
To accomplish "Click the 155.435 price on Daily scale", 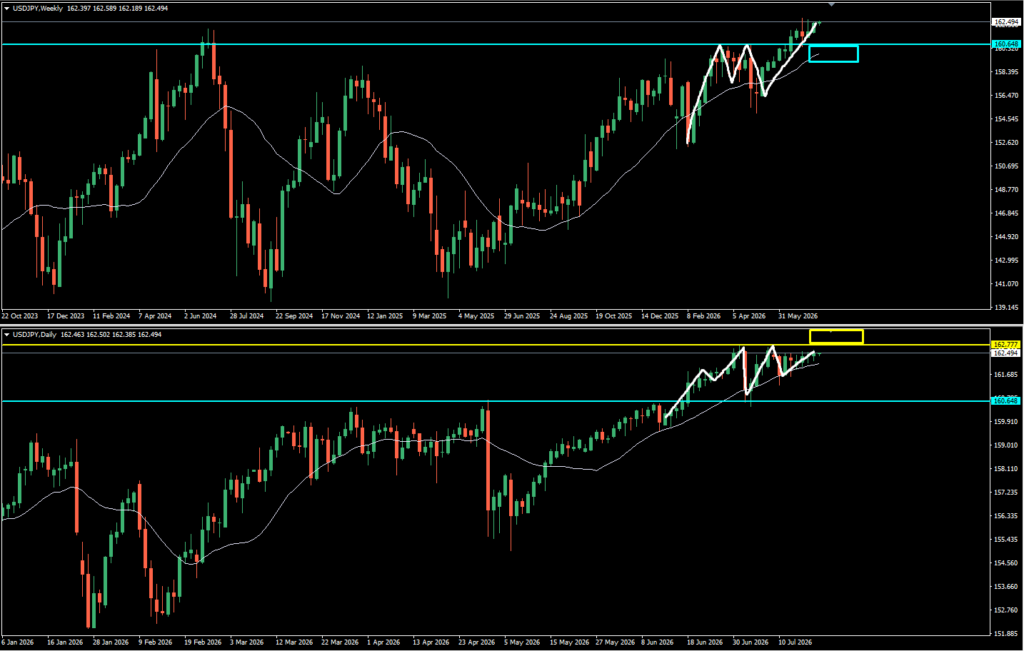I will 1006,539.
